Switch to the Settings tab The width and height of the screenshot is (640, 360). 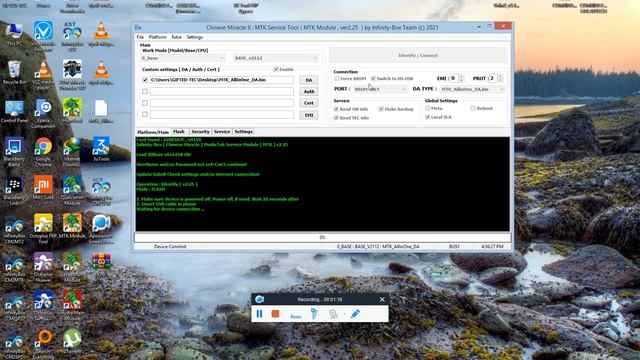point(244,132)
